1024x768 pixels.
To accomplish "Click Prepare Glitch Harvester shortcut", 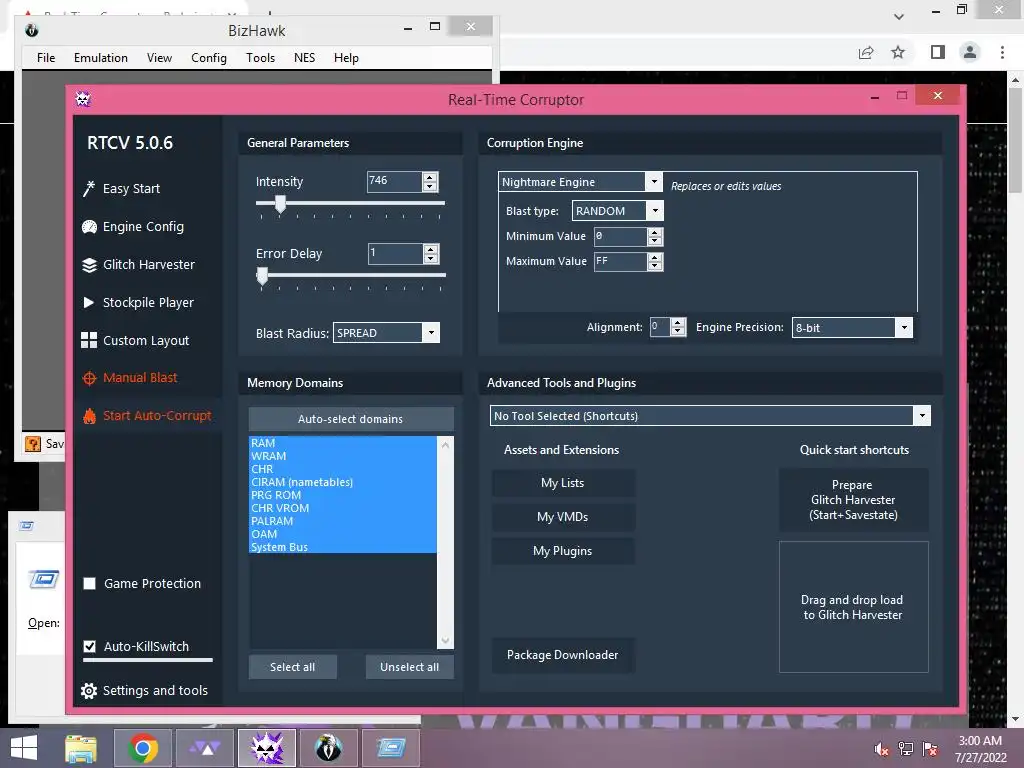I will [x=853, y=500].
